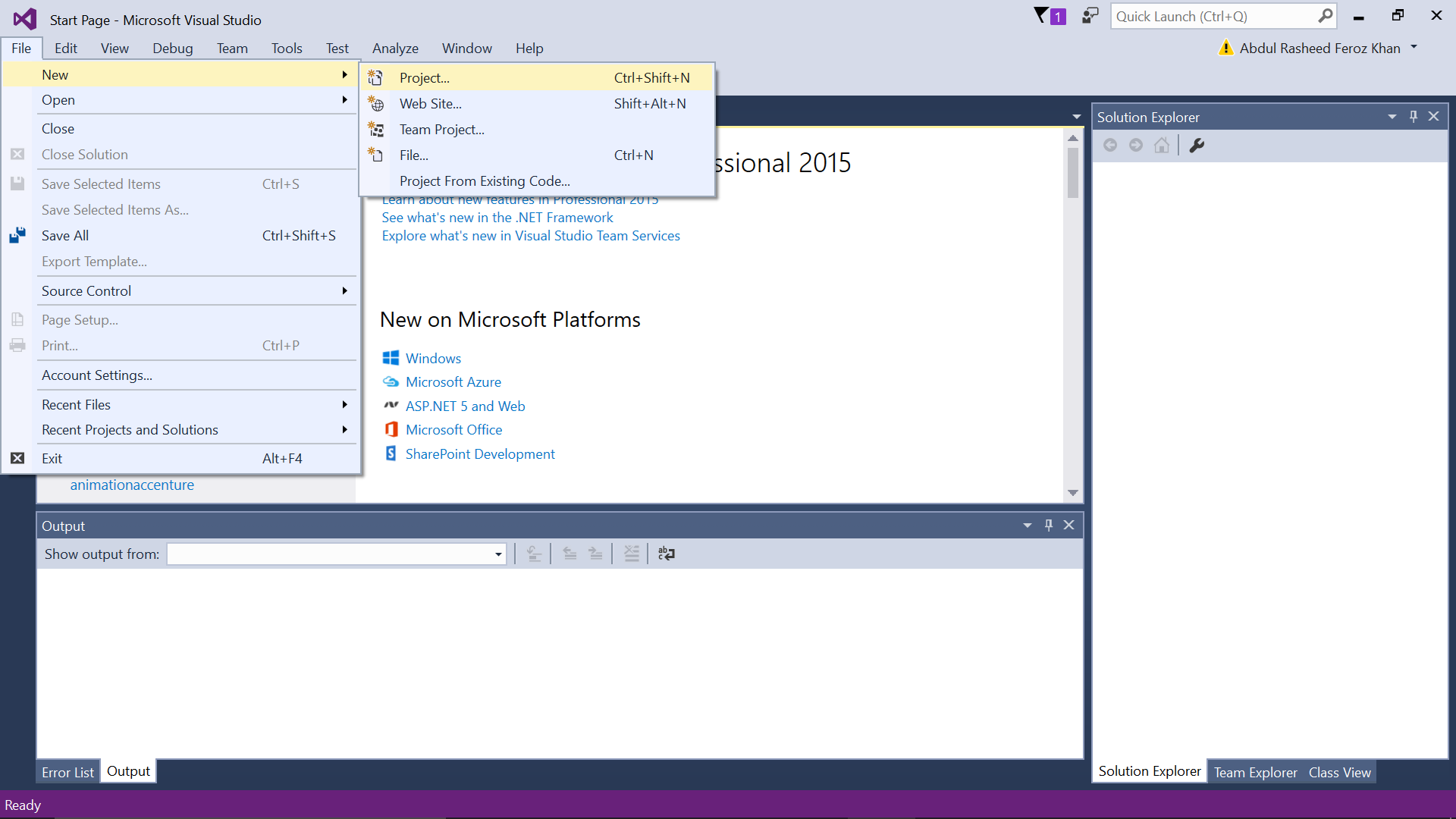This screenshot has height=819, width=1456.
Task: Click the Start Page vertical scrollbar thumb
Action: 1072,173
